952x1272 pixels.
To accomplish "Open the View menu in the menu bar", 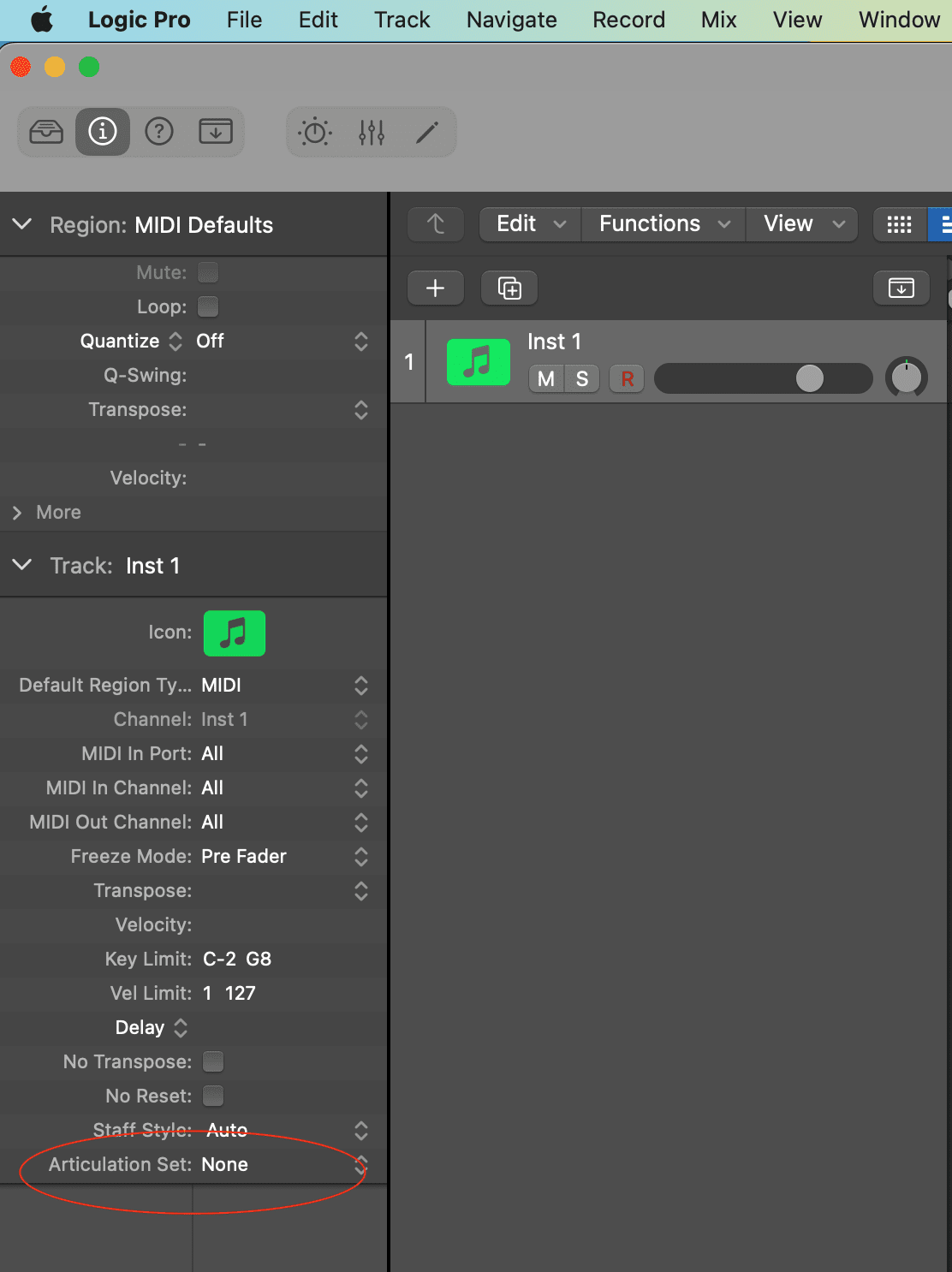I will coord(798,20).
